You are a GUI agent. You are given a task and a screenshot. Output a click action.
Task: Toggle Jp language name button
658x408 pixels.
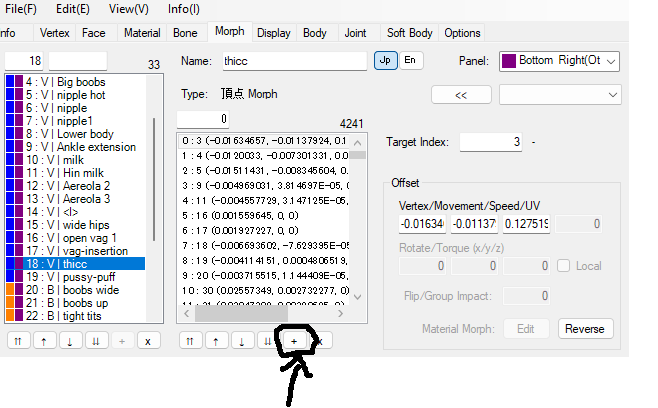point(385,60)
